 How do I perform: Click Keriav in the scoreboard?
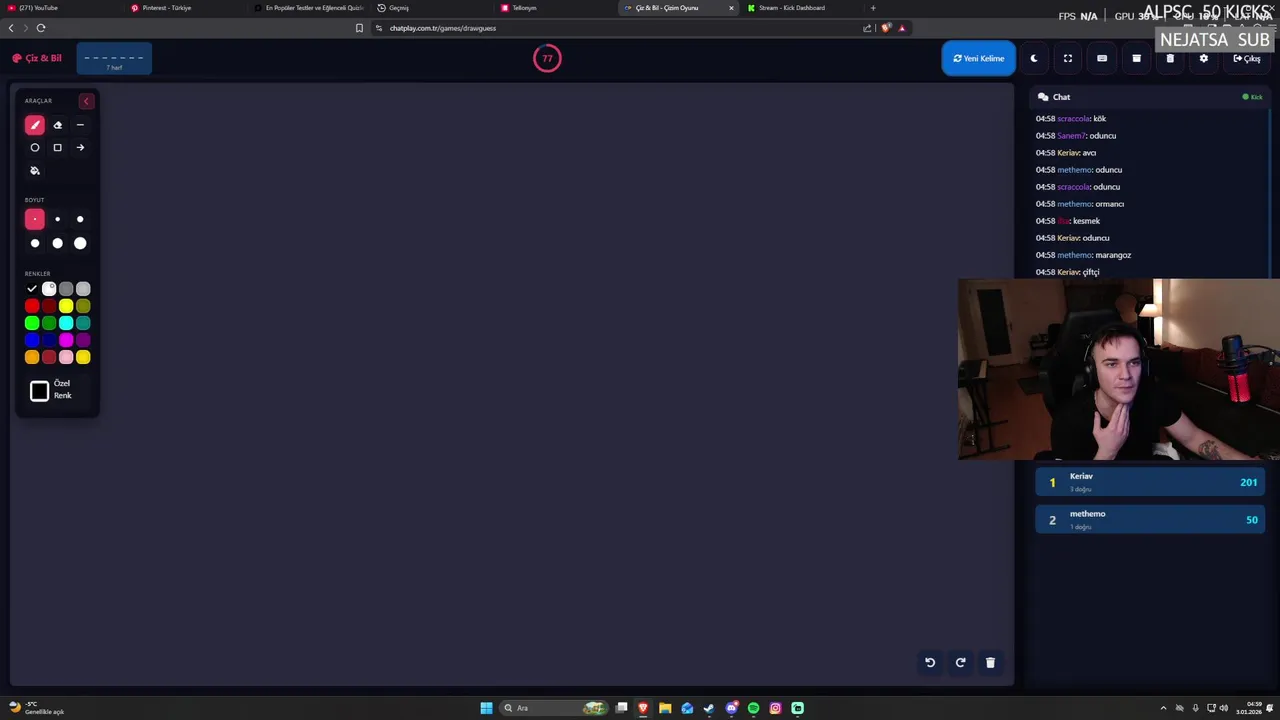1150,482
